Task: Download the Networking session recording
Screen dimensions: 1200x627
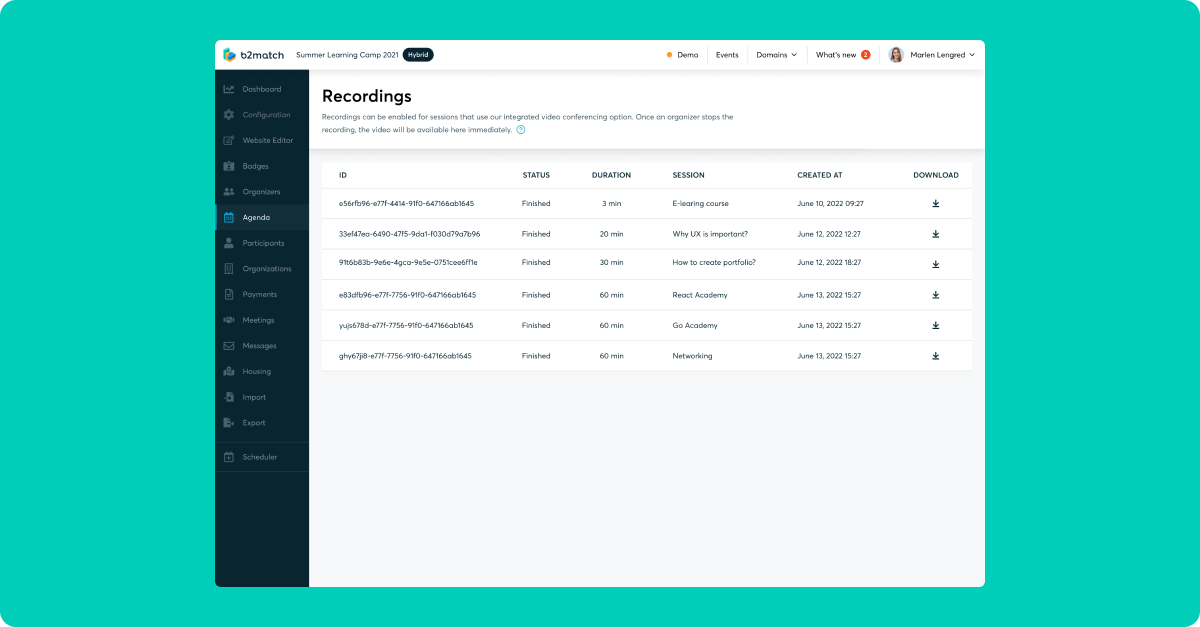Action: (935, 355)
